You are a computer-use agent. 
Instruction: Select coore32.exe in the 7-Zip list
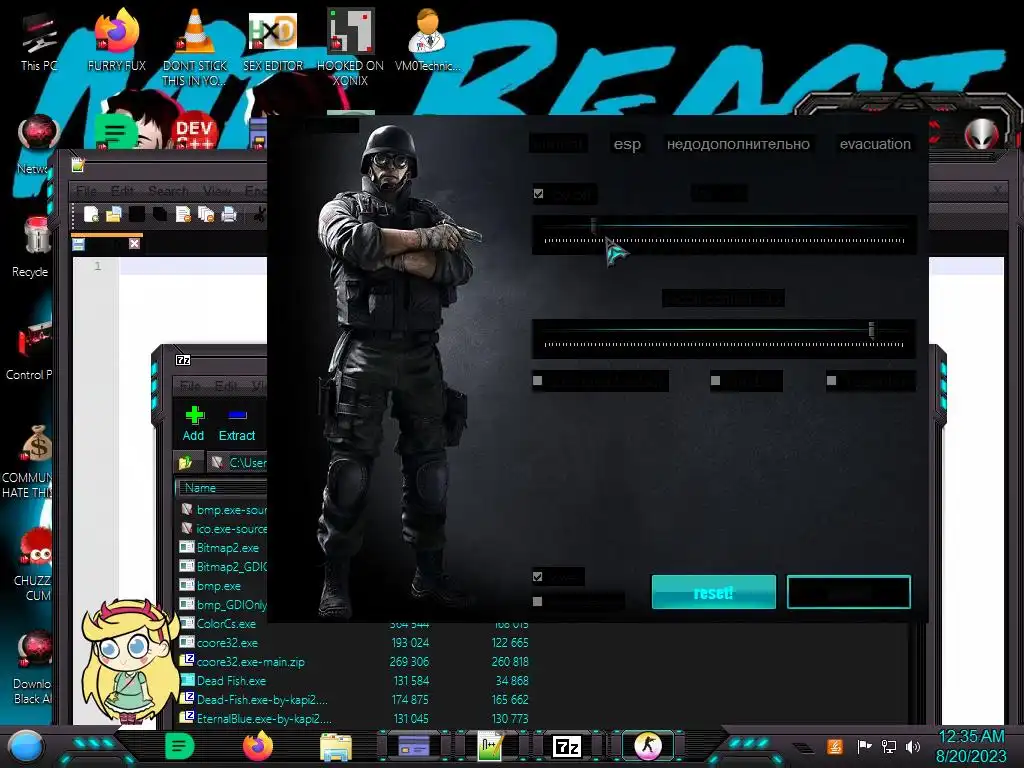(227, 643)
